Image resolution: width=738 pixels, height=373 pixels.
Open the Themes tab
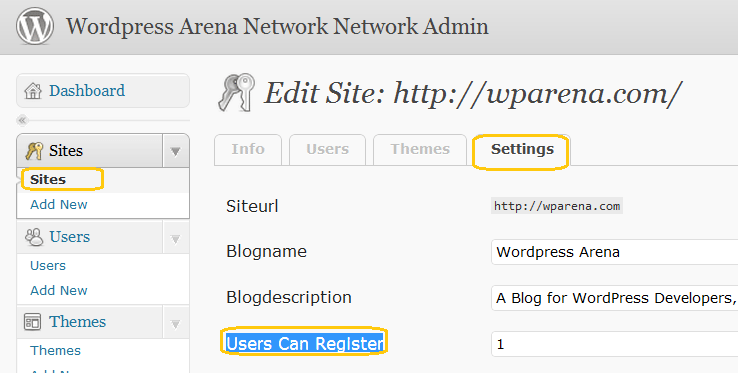(x=420, y=150)
